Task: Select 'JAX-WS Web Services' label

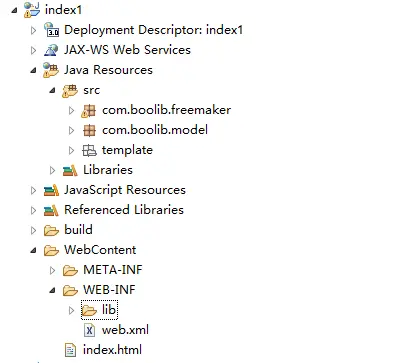Action: (127, 50)
